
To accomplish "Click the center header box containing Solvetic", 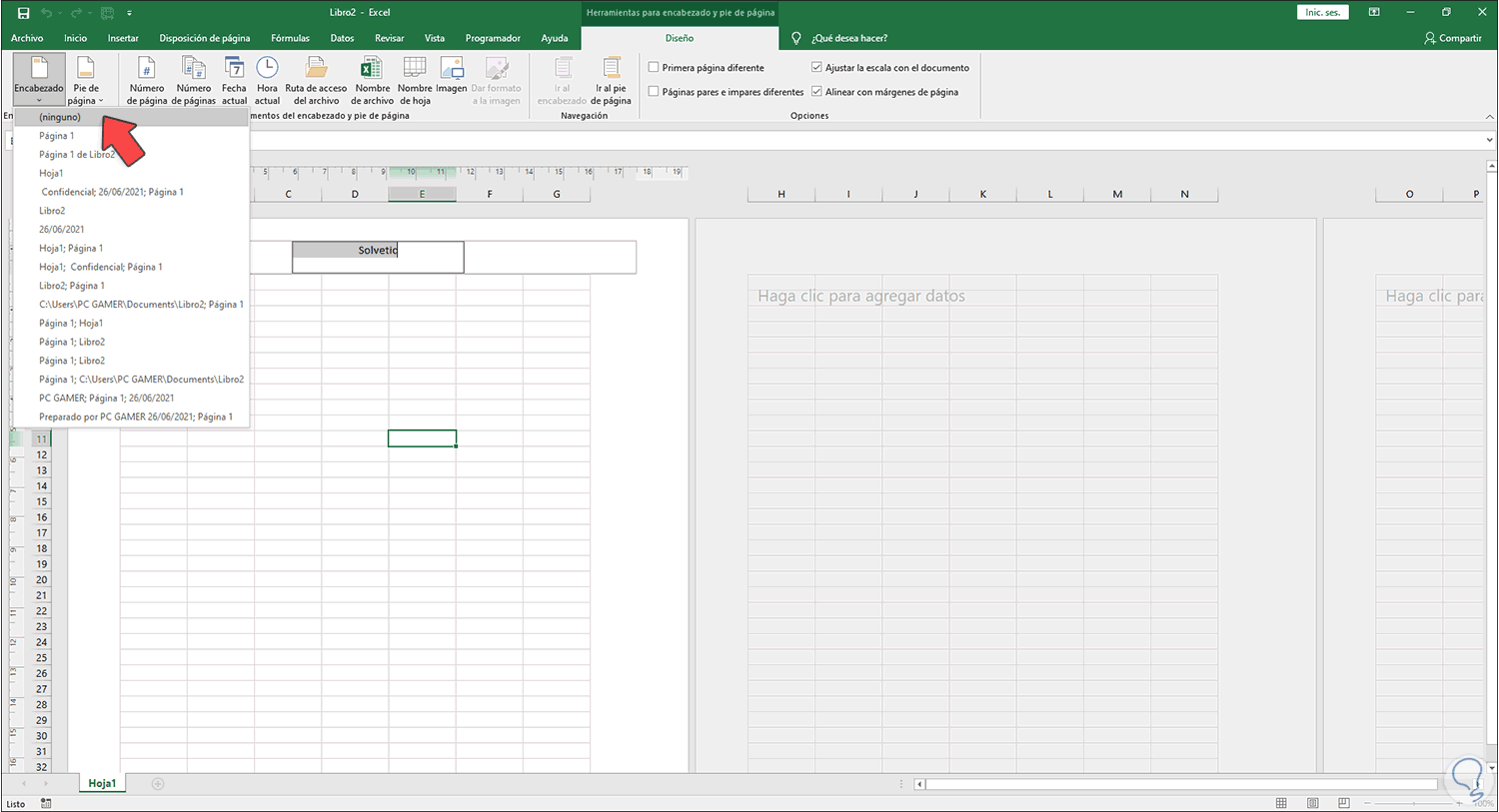I will pos(378,257).
